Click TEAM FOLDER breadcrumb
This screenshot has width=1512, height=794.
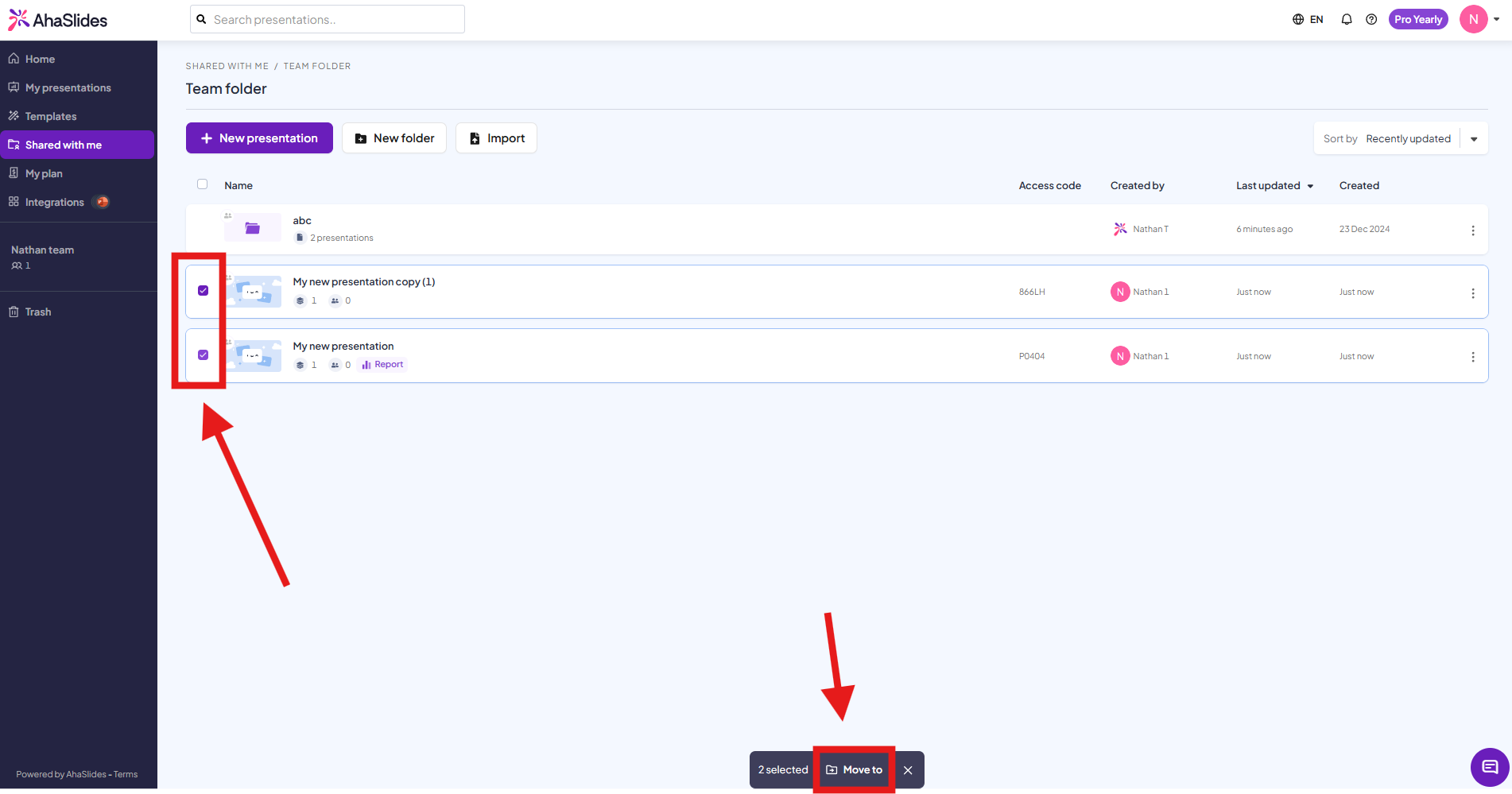(317, 66)
